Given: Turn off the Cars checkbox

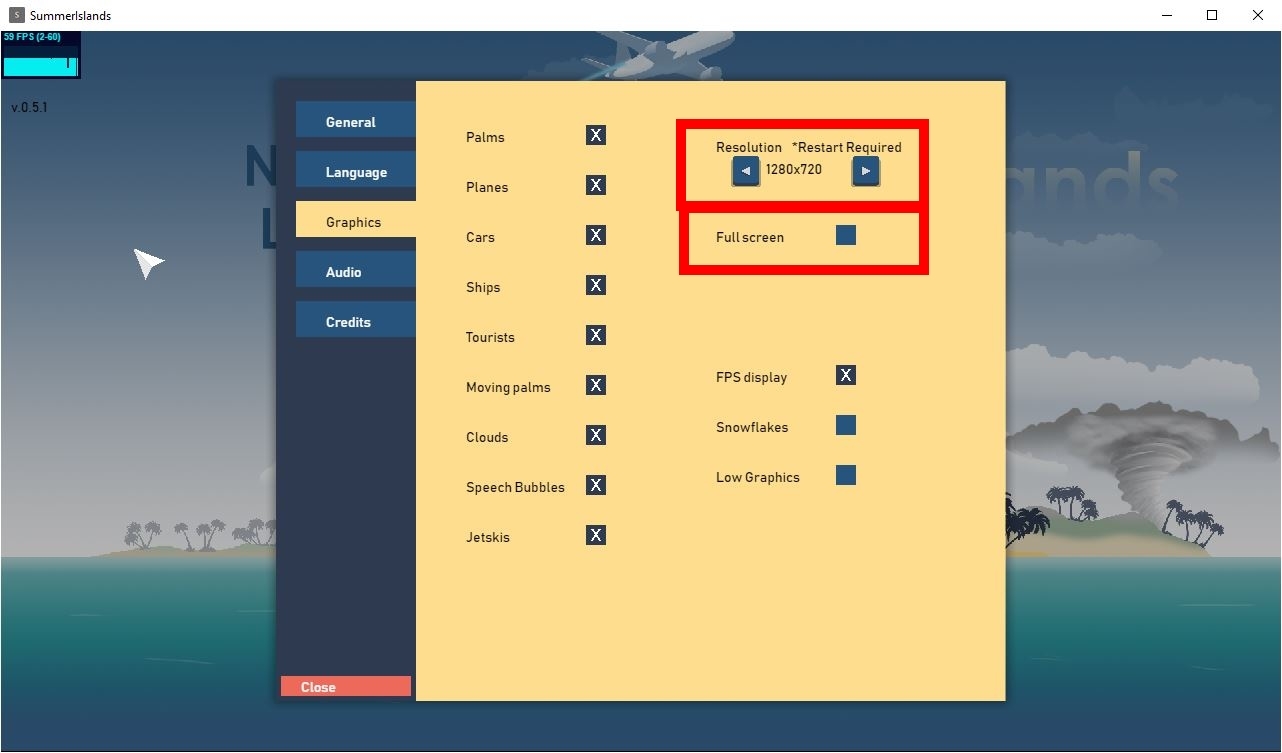Looking at the screenshot, I should click(x=596, y=236).
